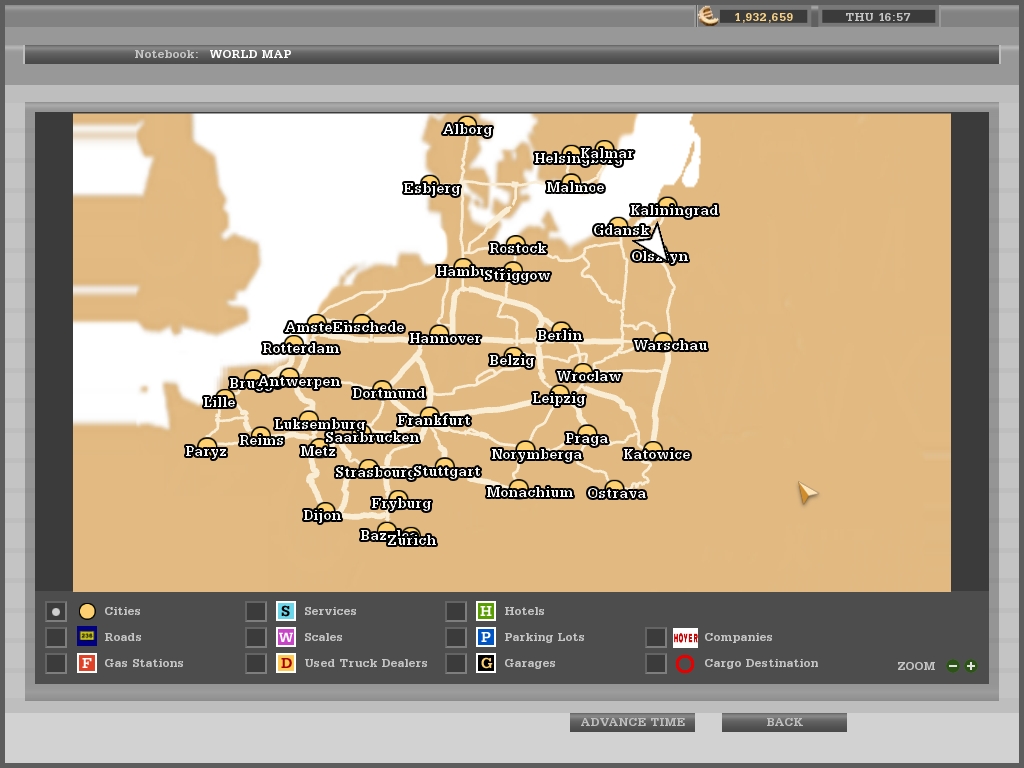Click the red Cargo Destination circle icon

tap(685, 663)
